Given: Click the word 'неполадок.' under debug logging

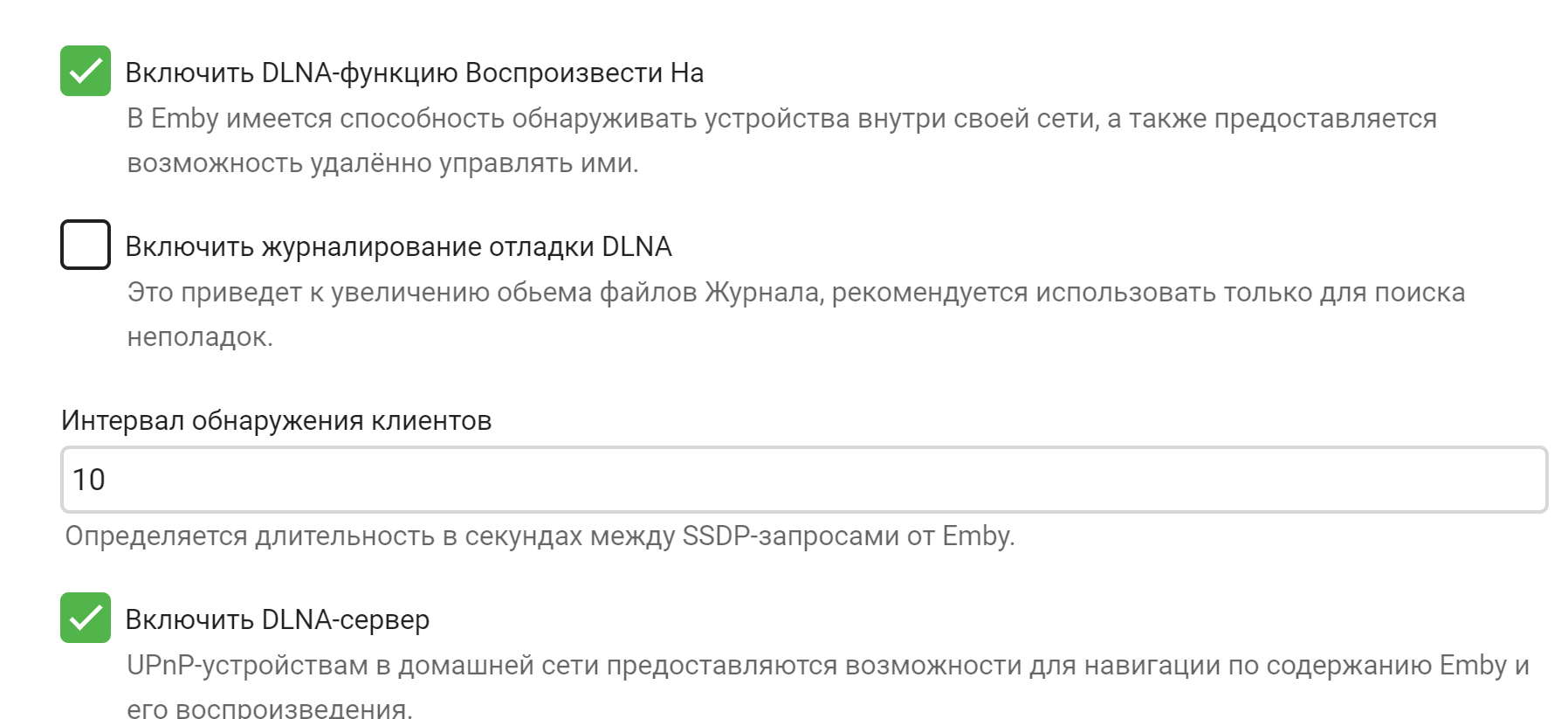Looking at the screenshot, I should (200, 337).
